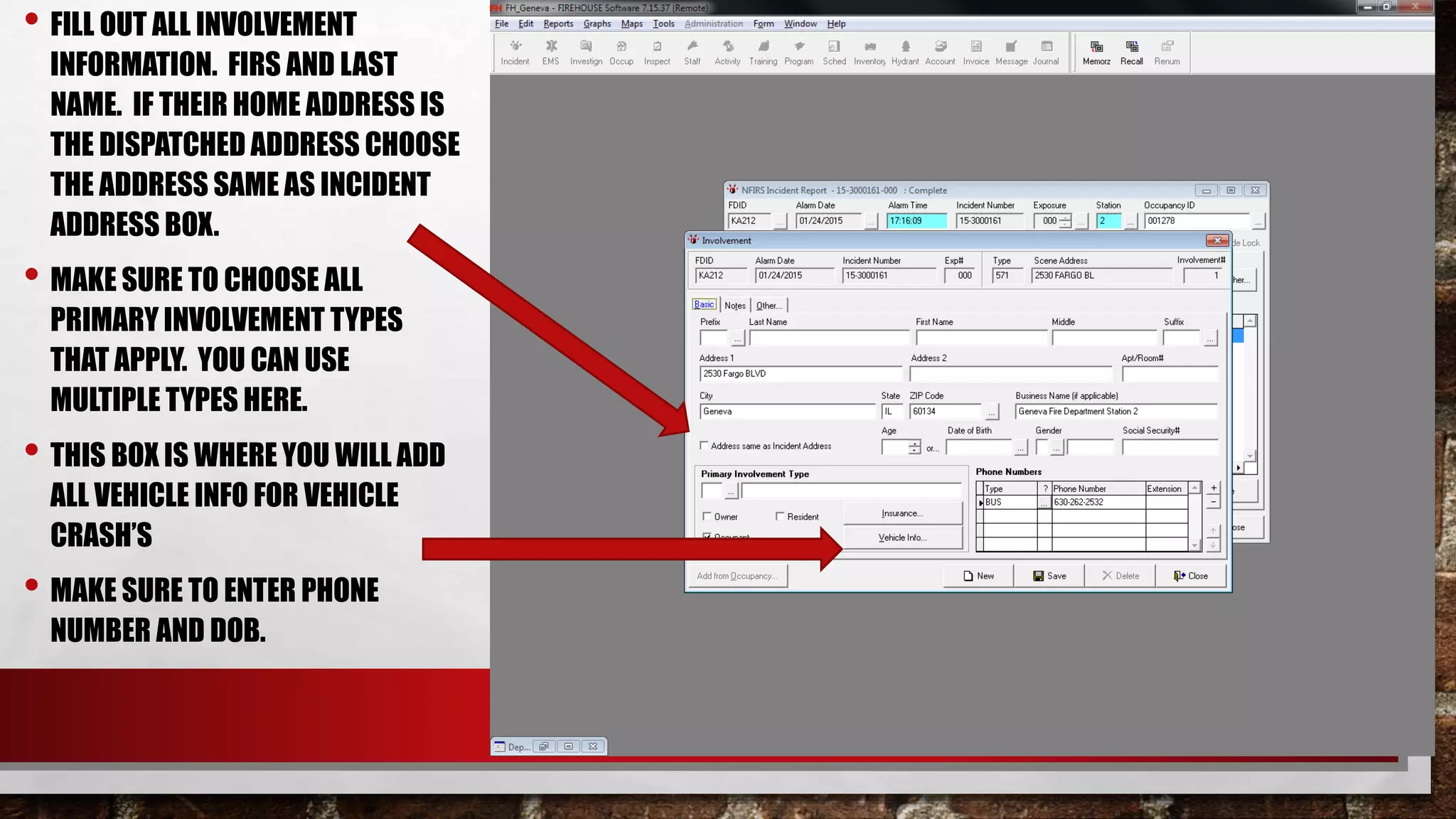Open the Staff toolbar icon
This screenshot has width=1456, height=819.
point(692,53)
